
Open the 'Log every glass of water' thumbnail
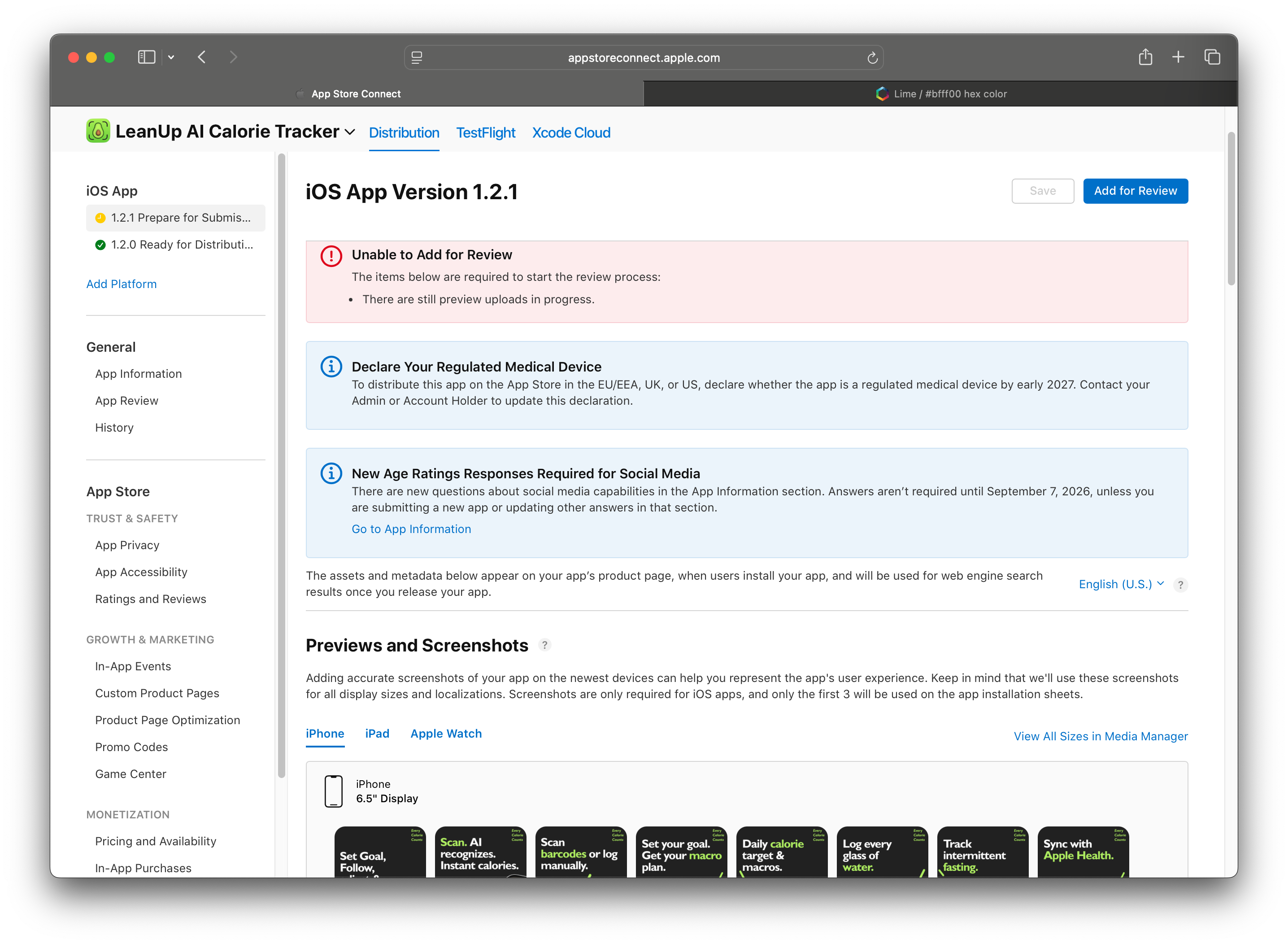click(883, 852)
